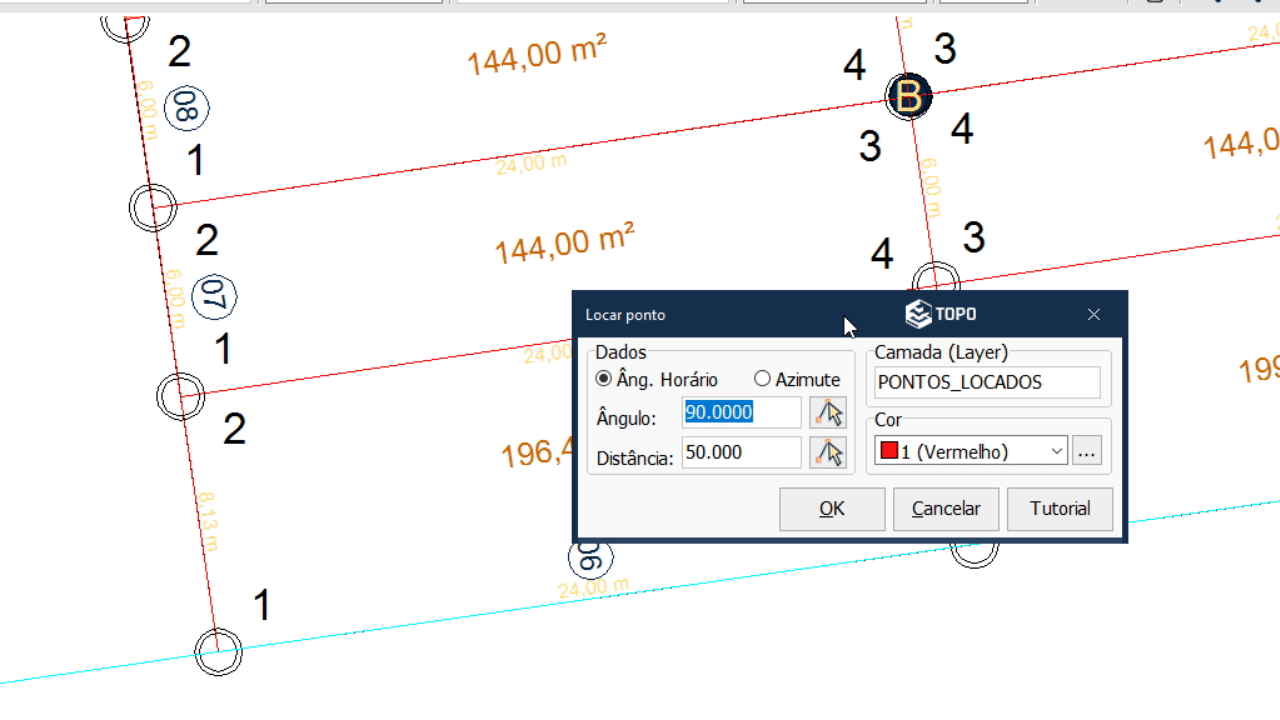Click into the Distância input field
1280x720 pixels.
point(741,453)
